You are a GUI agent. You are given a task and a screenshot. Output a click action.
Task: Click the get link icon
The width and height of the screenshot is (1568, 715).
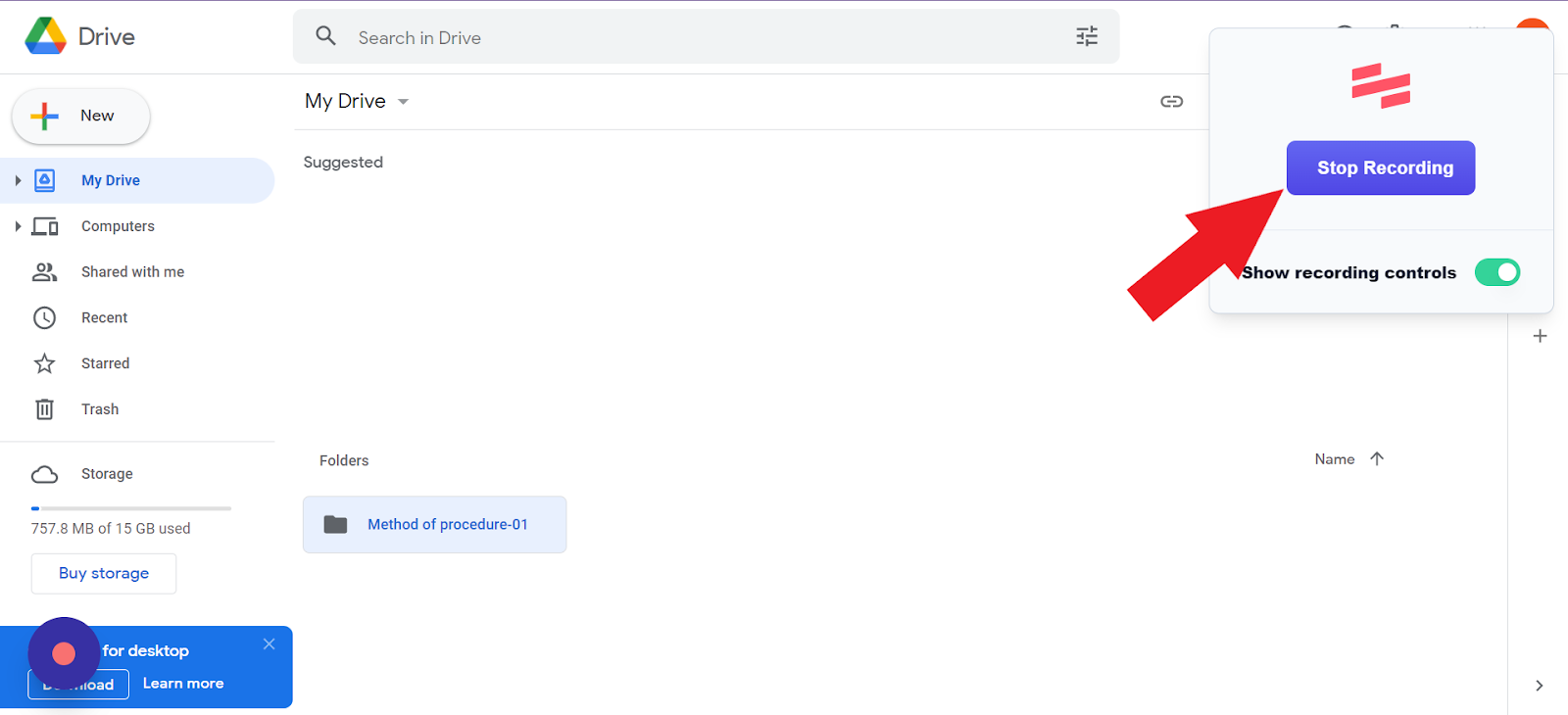(x=1171, y=102)
